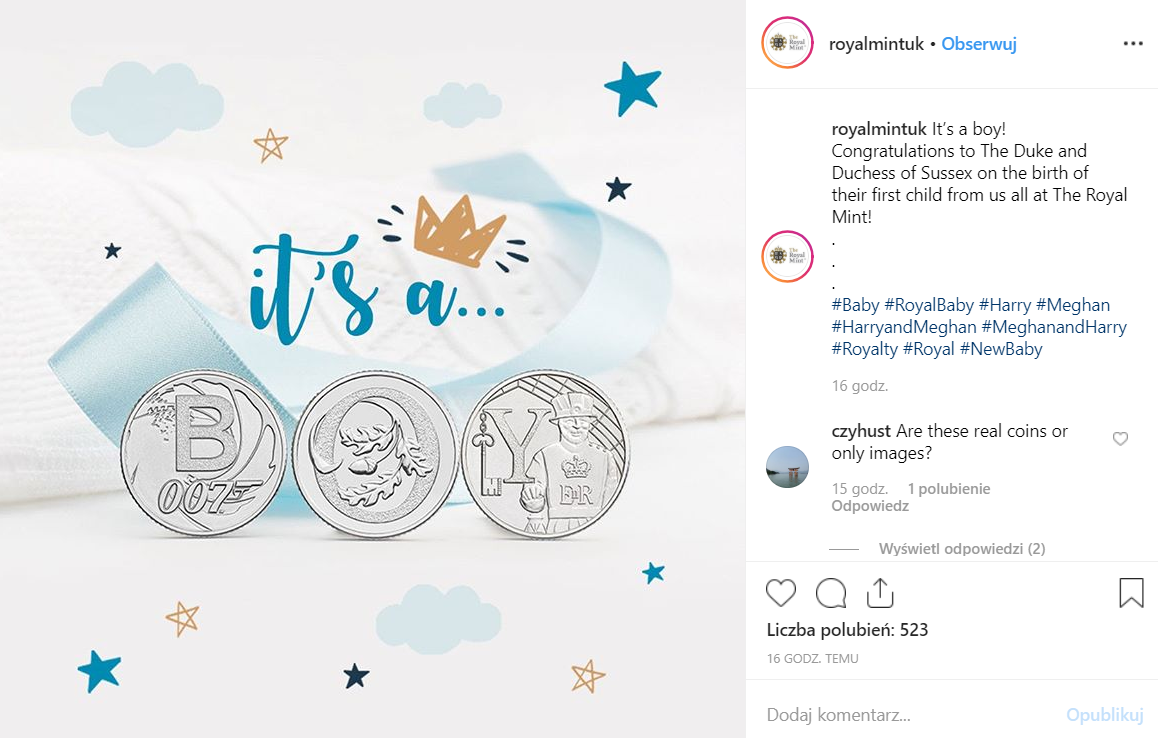Viewport: 1158px width, 738px height.
Task: Open czyhust's profile avatar
Action: click(787, 467)
